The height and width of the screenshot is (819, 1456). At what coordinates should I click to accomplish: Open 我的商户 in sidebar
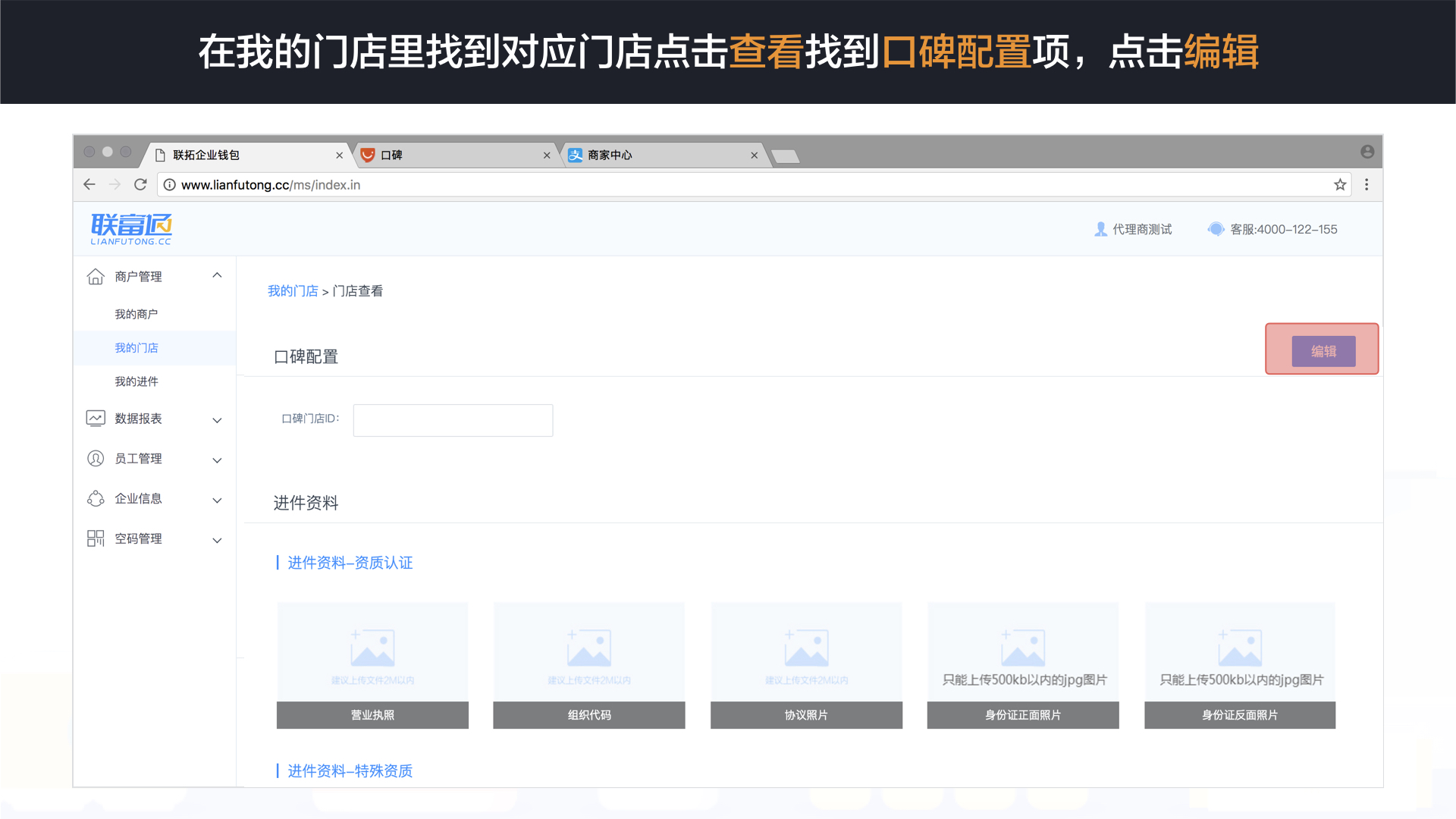(136, 314)
